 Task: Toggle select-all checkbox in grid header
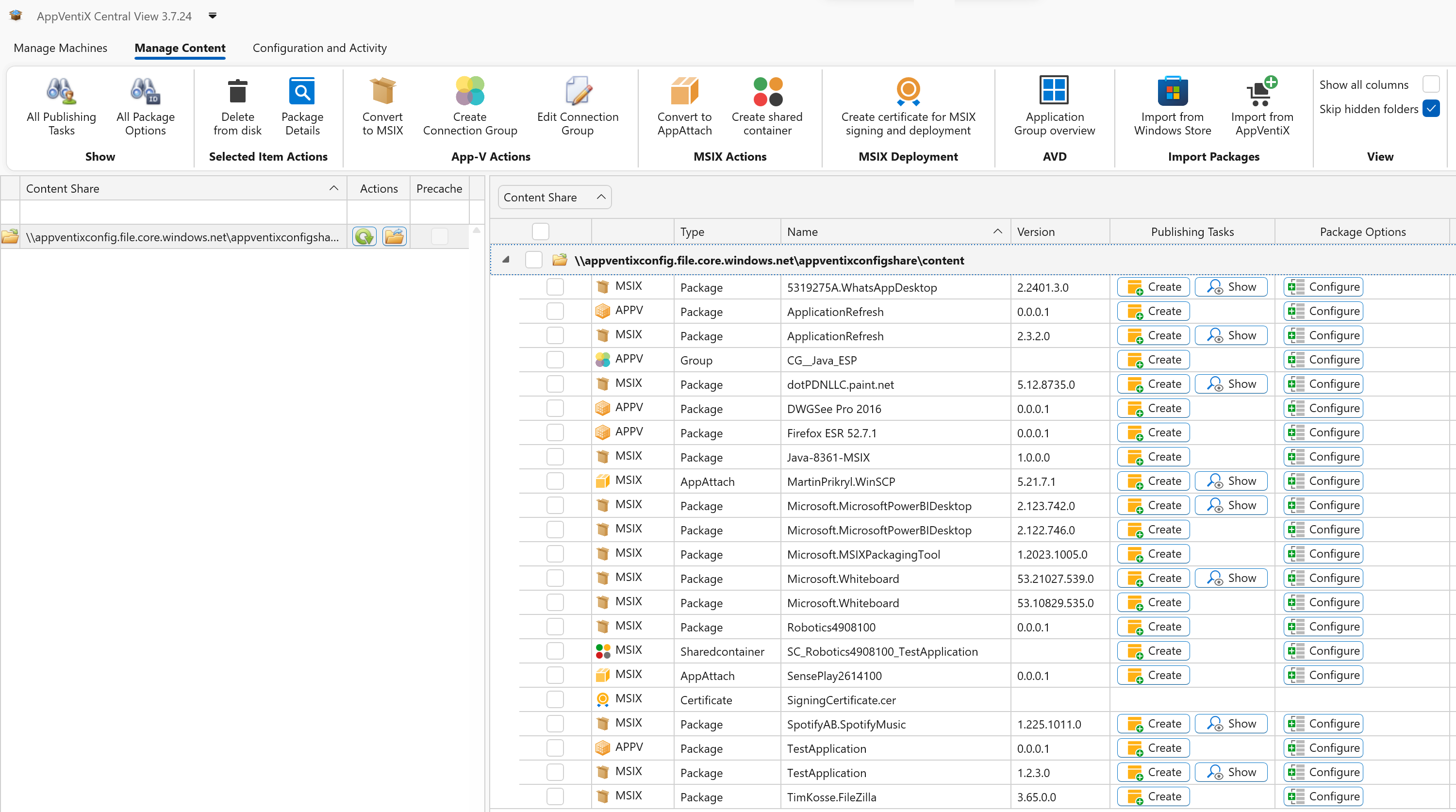click(540, 231)
